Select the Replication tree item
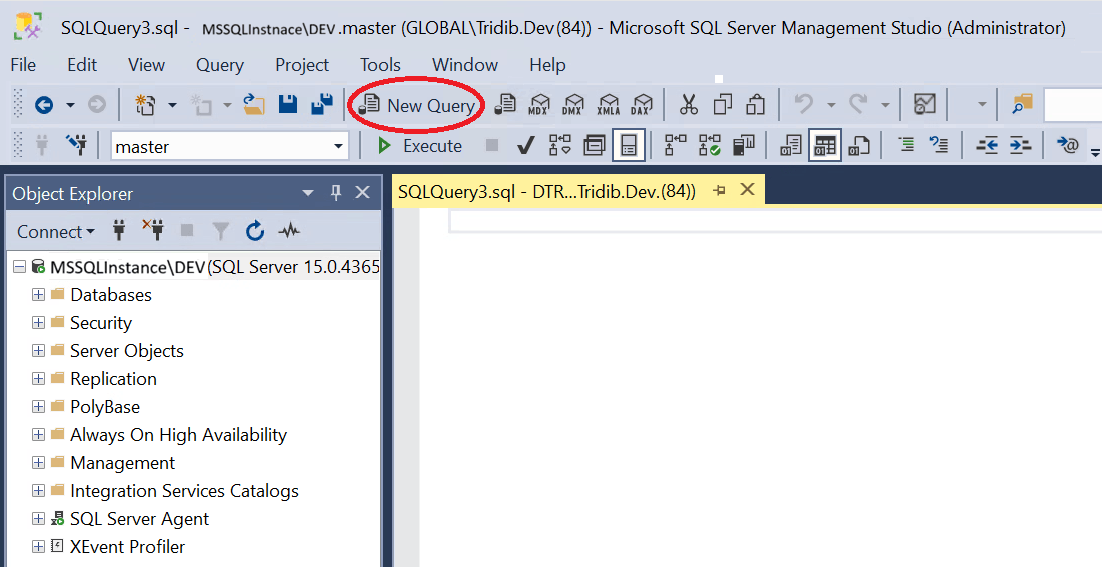This screenshot has width=1102, height=567. click(113, 379)
